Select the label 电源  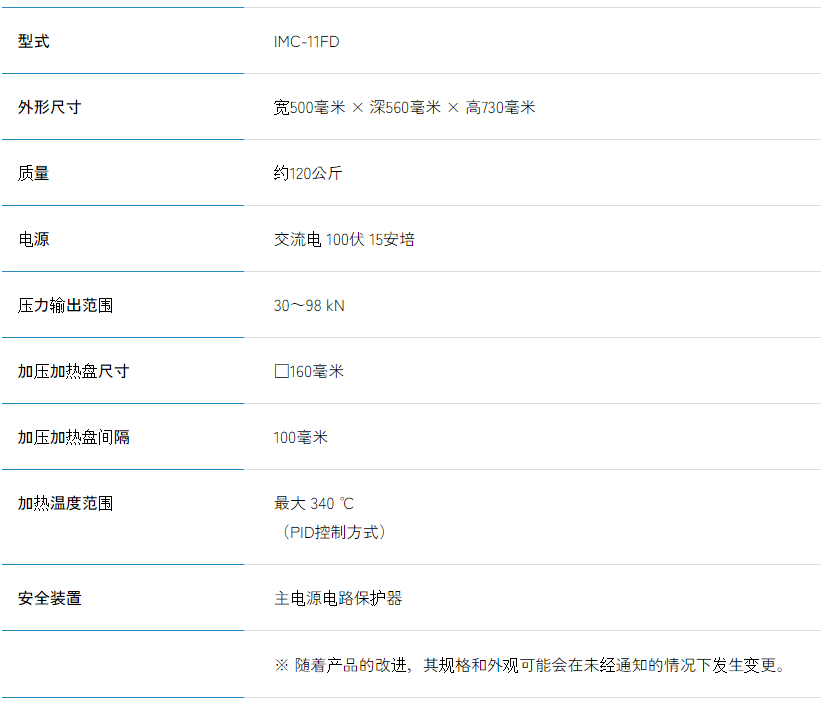[34, 239]
